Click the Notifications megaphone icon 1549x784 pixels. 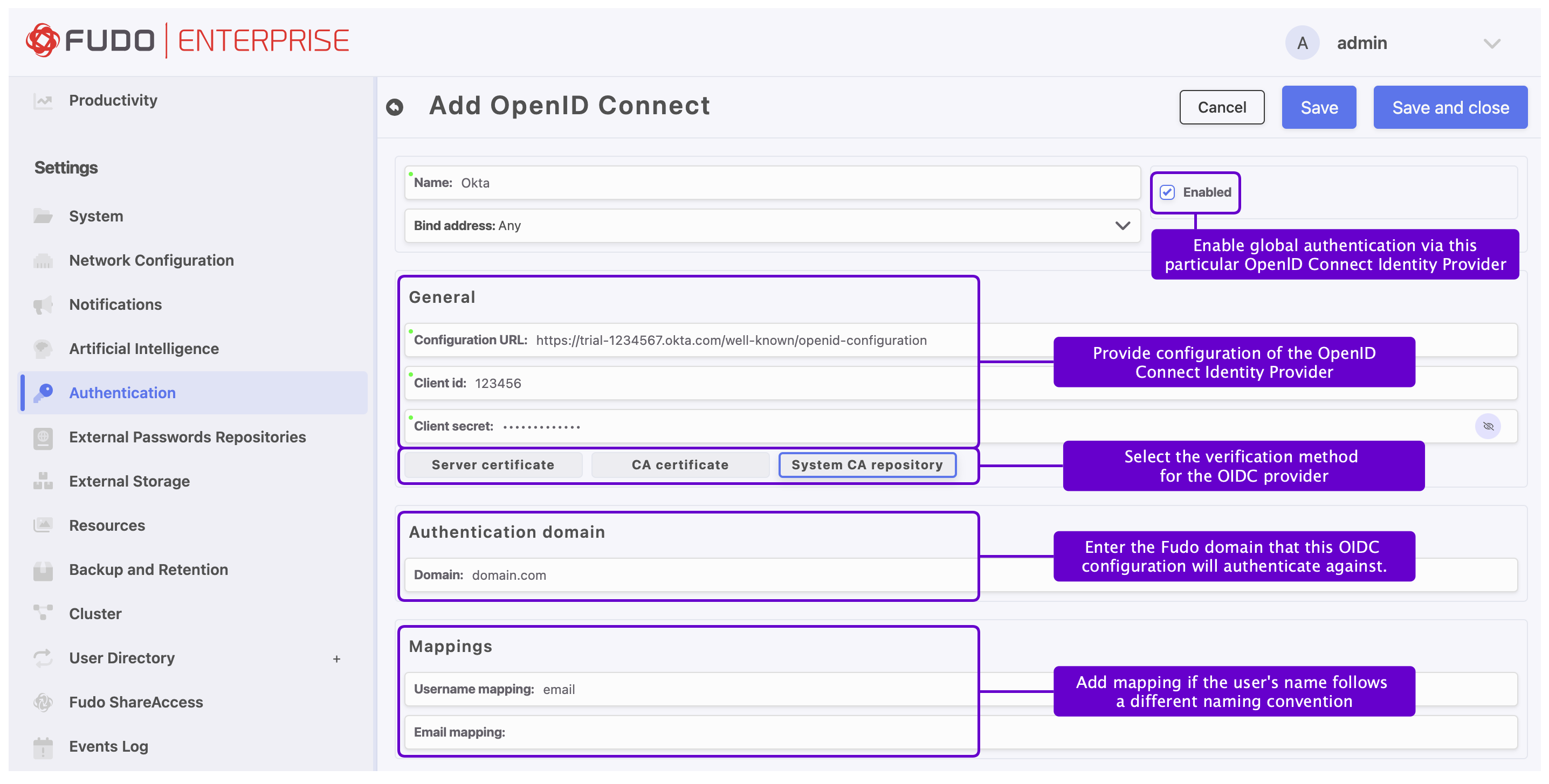point(43,304)
